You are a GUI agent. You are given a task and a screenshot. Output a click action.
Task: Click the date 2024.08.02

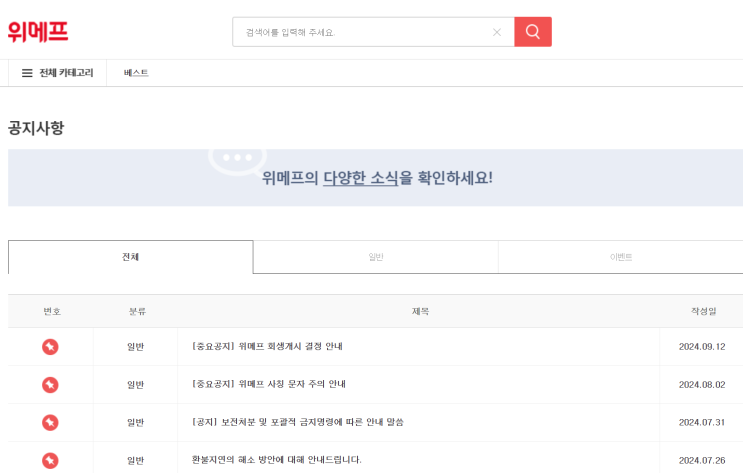click(x=702, y=385)
